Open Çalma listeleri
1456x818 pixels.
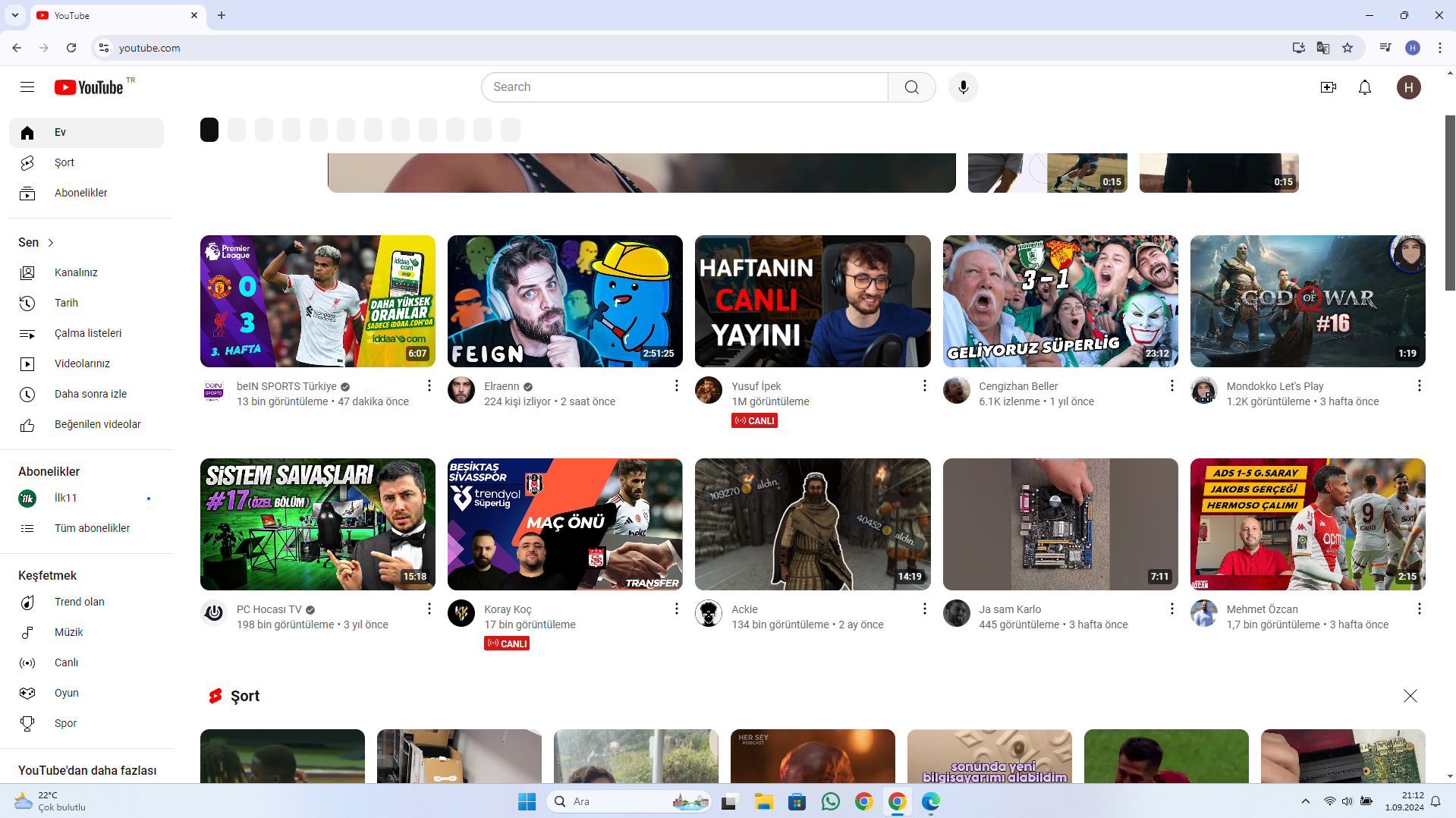click(x=86, y=333)
